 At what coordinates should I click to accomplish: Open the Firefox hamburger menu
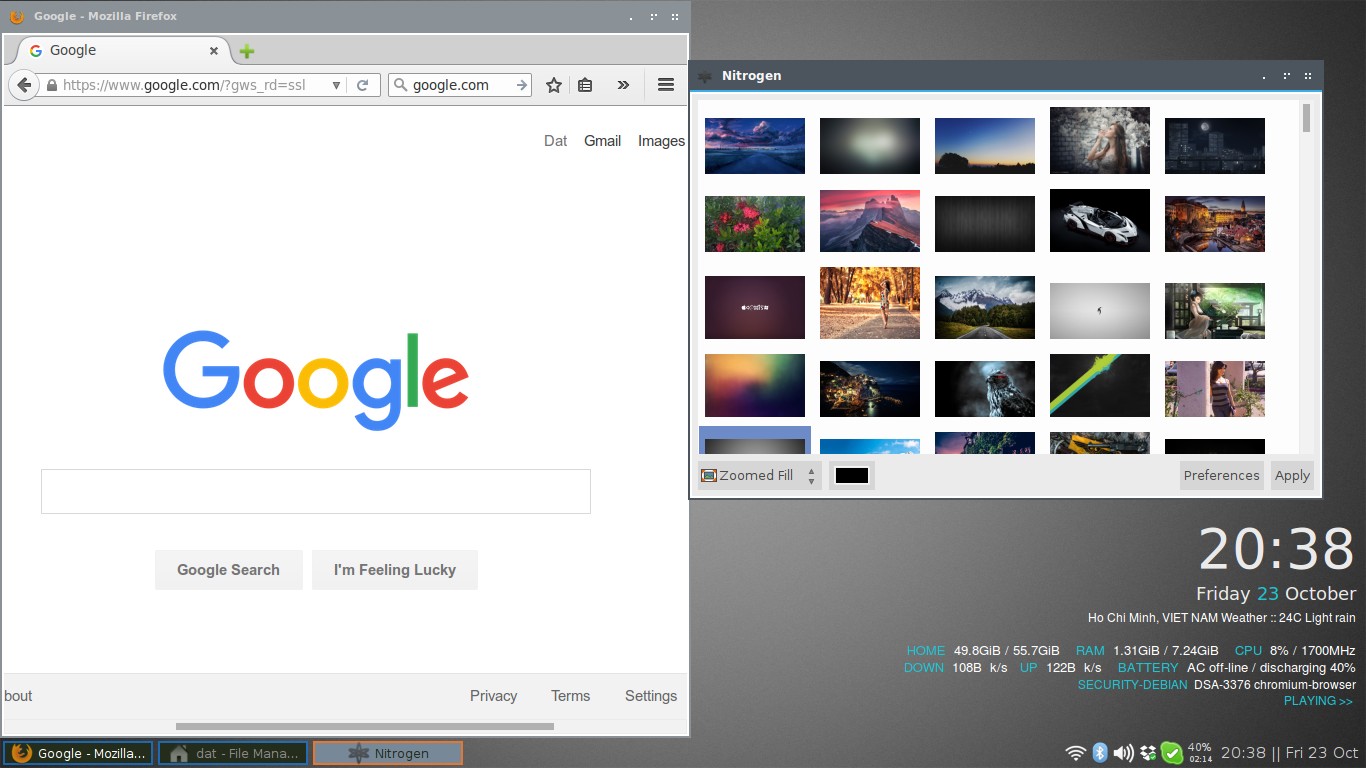[x=666, y=85]
